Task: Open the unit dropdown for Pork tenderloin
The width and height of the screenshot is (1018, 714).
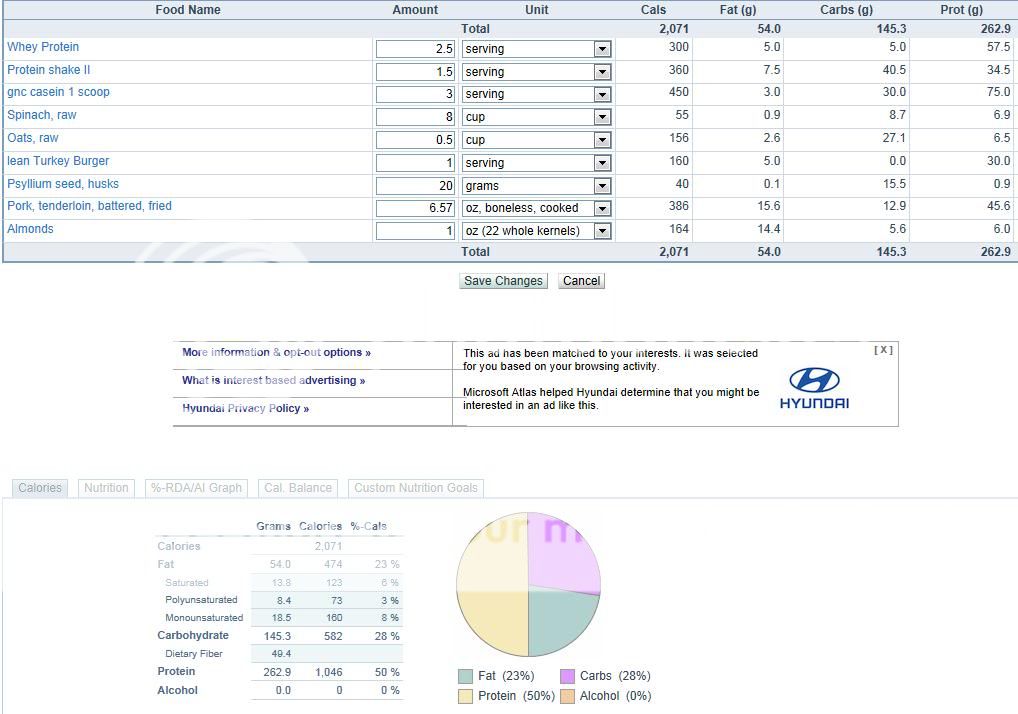Action: coord(602,209)
